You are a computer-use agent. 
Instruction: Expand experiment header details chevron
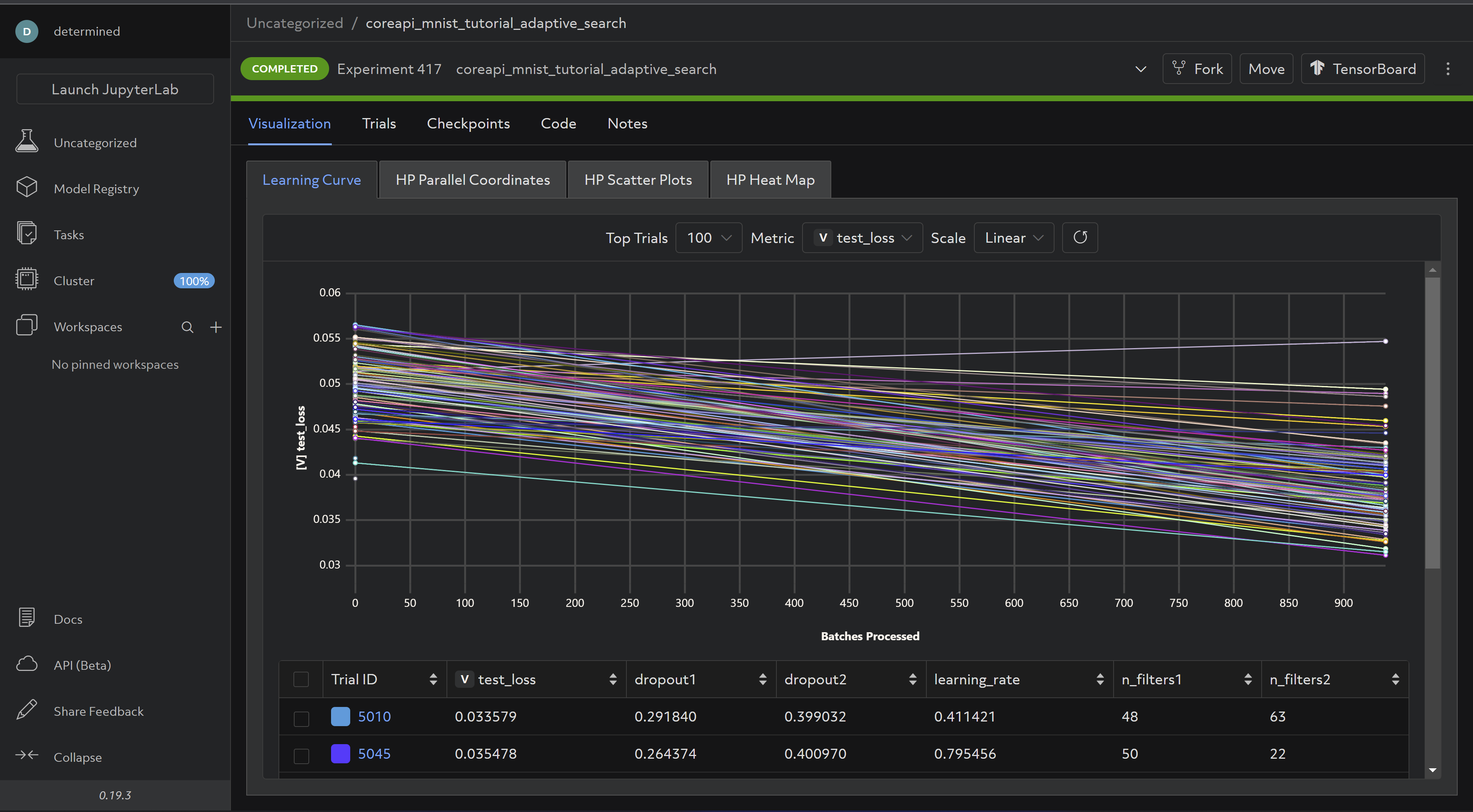click(1140, 69)
